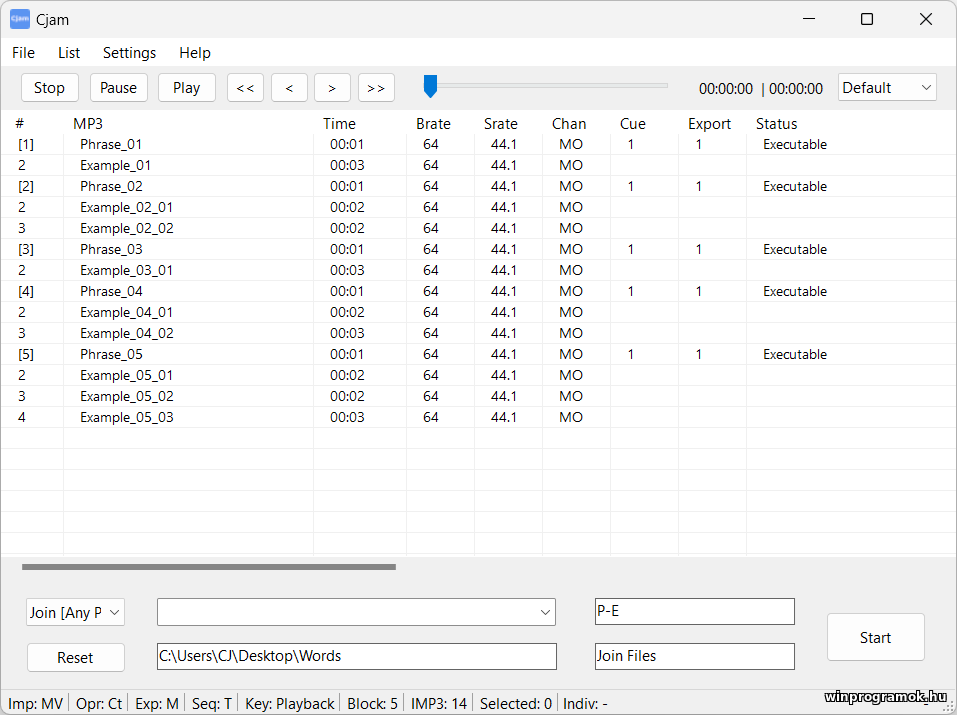957x715 pixels.
Task: Select the Phrase_03 row in the list
Action: pos(111,249)
